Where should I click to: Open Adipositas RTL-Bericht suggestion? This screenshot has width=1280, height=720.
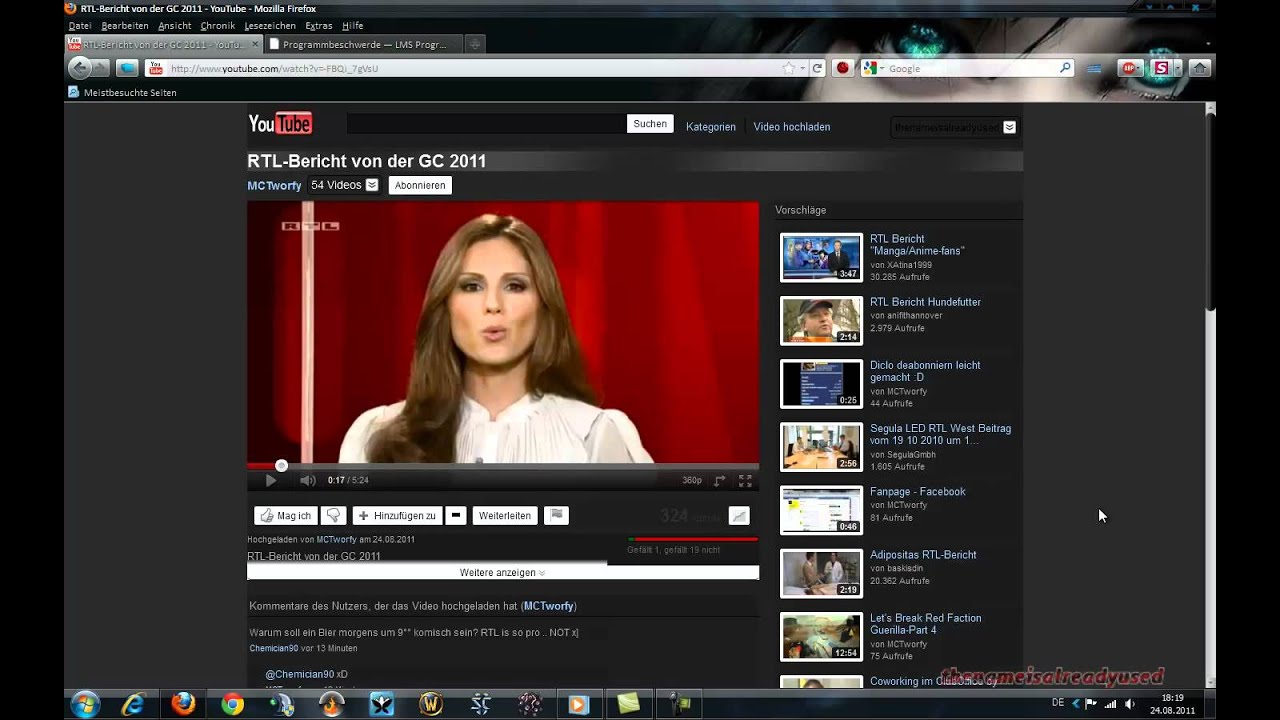coord(923,555)
